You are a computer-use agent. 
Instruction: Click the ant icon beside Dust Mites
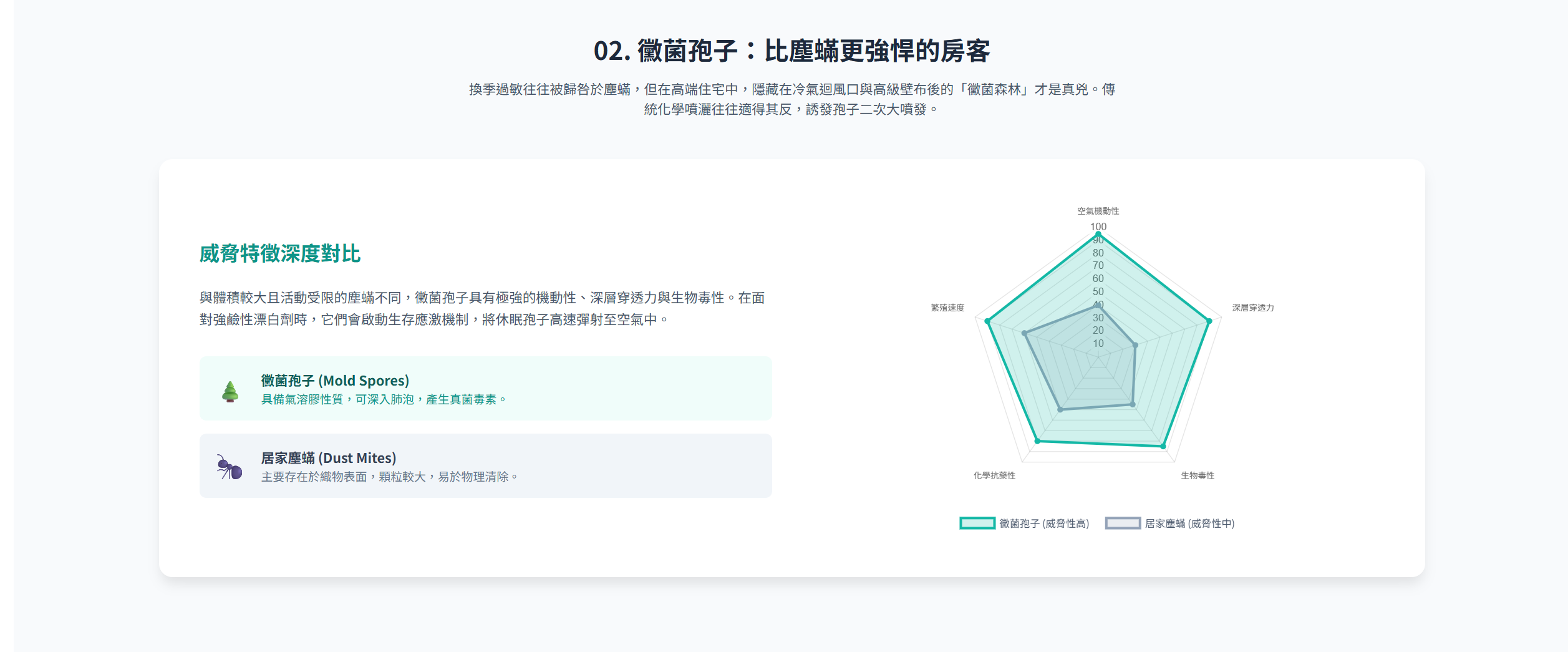coord(229,467)
